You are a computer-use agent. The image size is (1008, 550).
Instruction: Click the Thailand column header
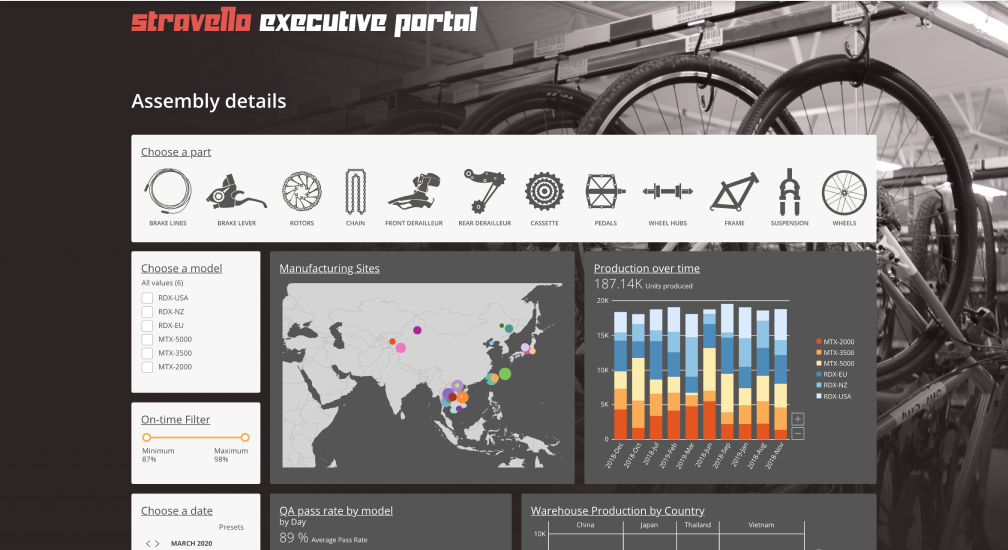click(698, 525)
